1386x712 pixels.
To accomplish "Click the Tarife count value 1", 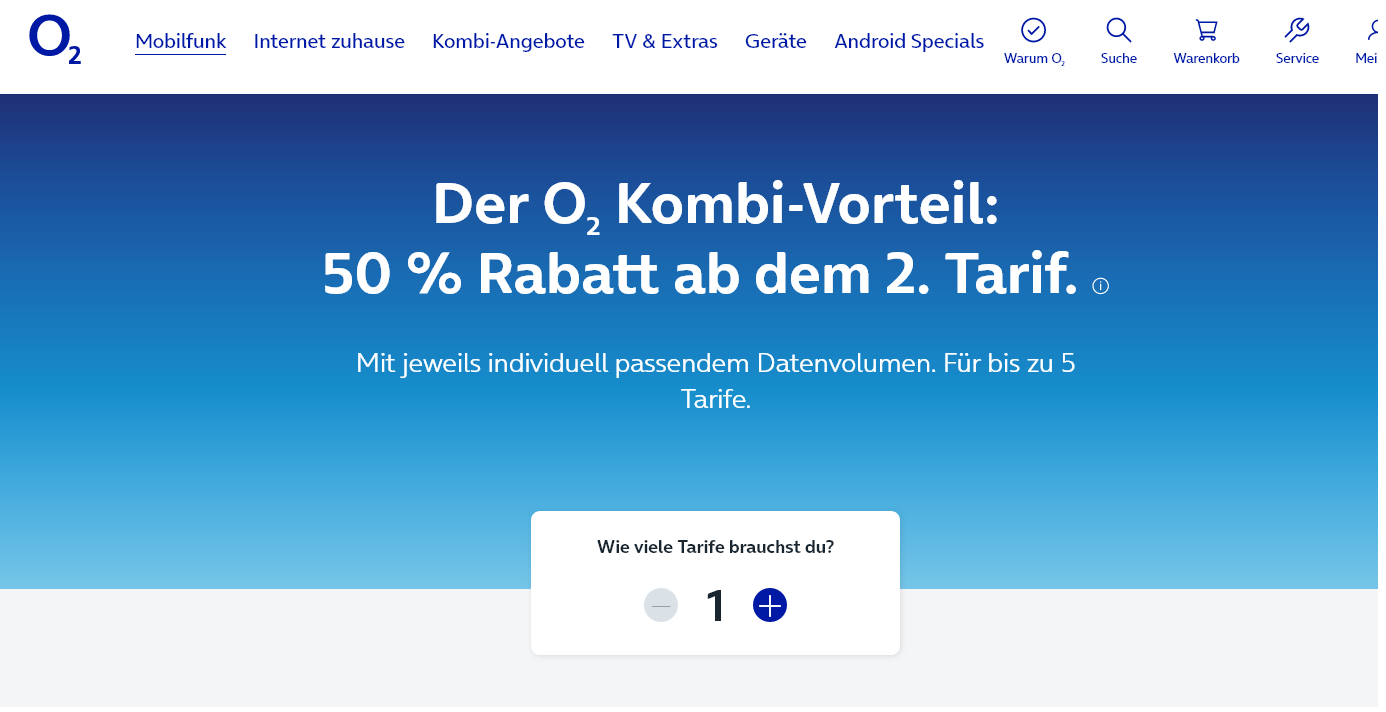I will 715,606.
